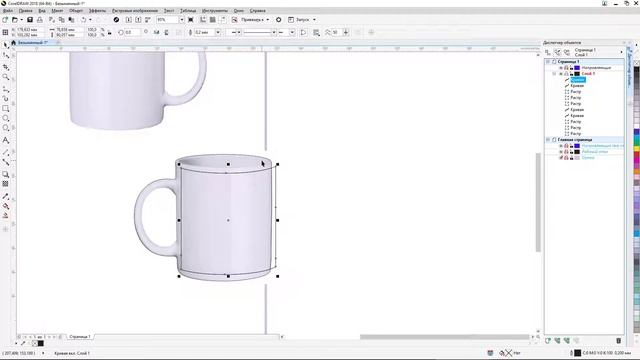The width and height of the screenshot is (640, 360).
Task: Collapse the Слой 1 layer node
Action: [554, 74]
